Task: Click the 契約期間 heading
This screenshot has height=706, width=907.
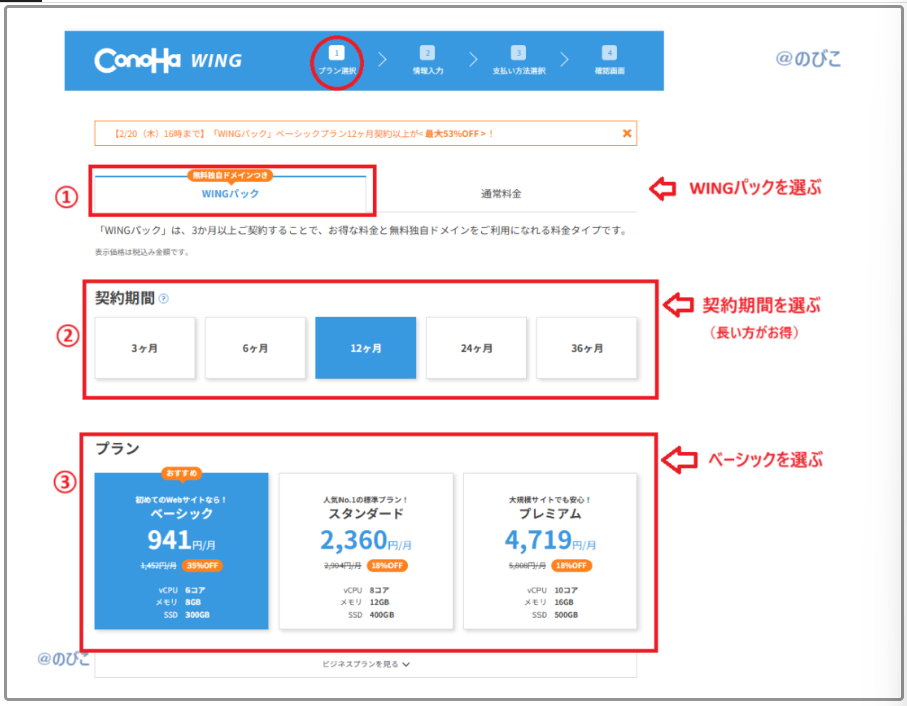Action: tap(125, 298)
